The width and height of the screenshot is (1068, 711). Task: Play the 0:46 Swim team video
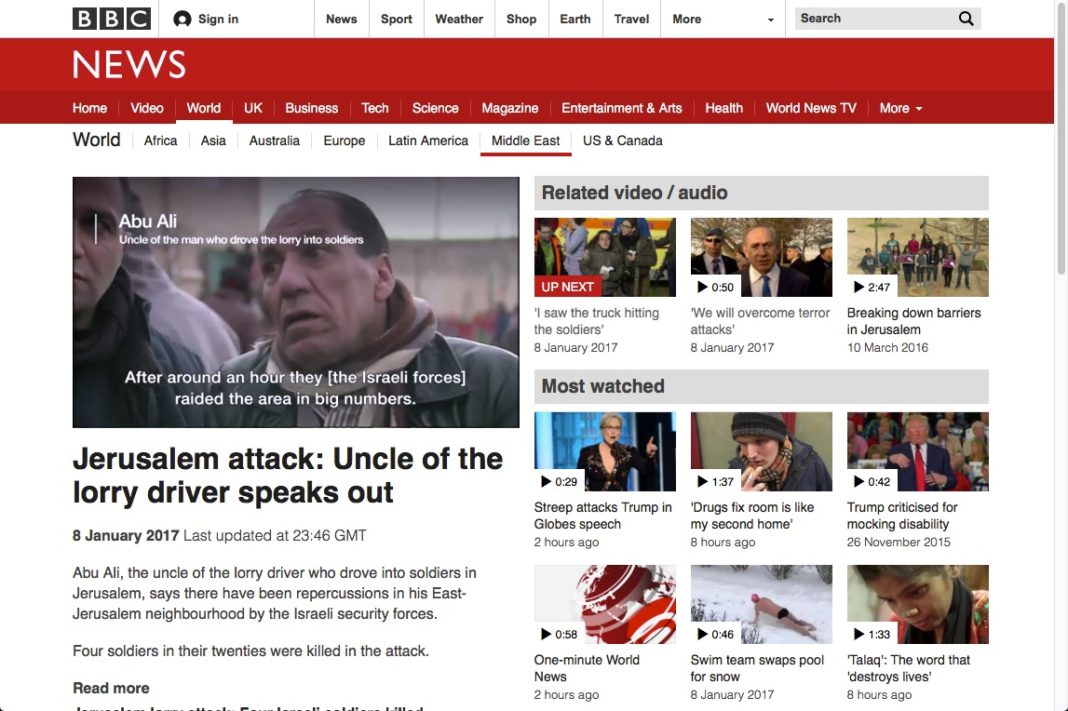(x=761, y=604)
